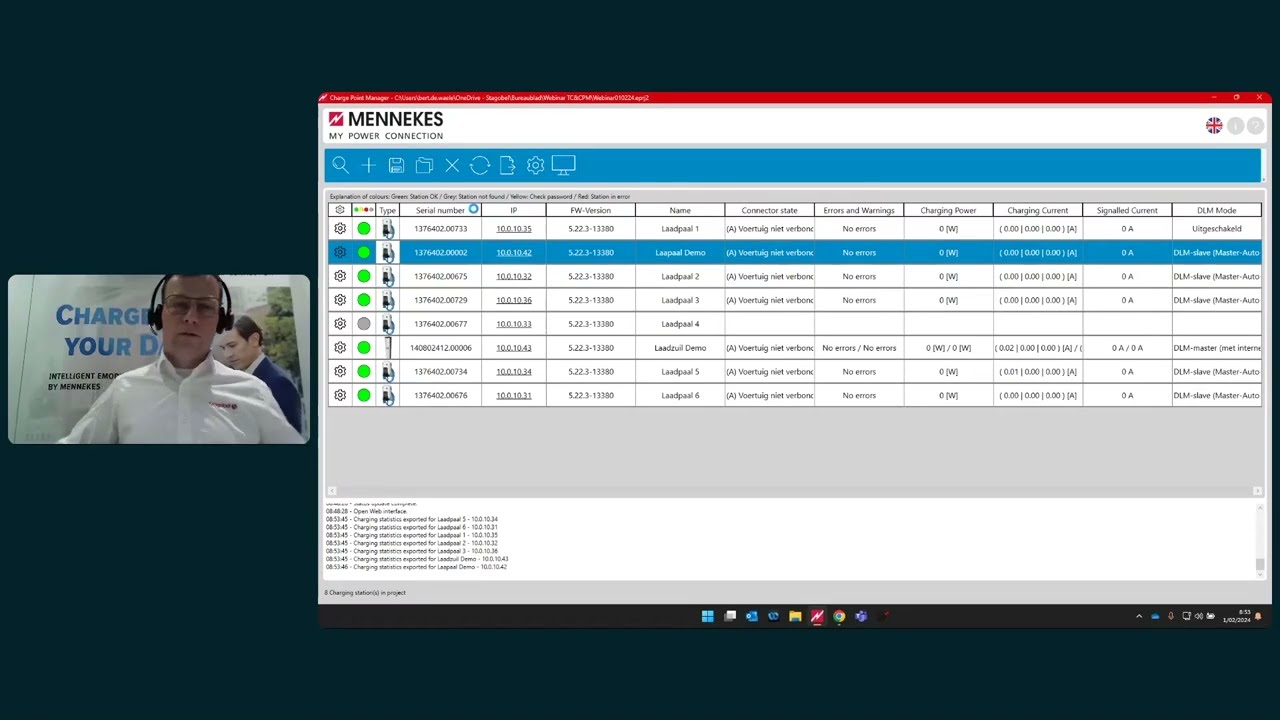Open IP link 10.0.10.35

click(x=514, y=229)
